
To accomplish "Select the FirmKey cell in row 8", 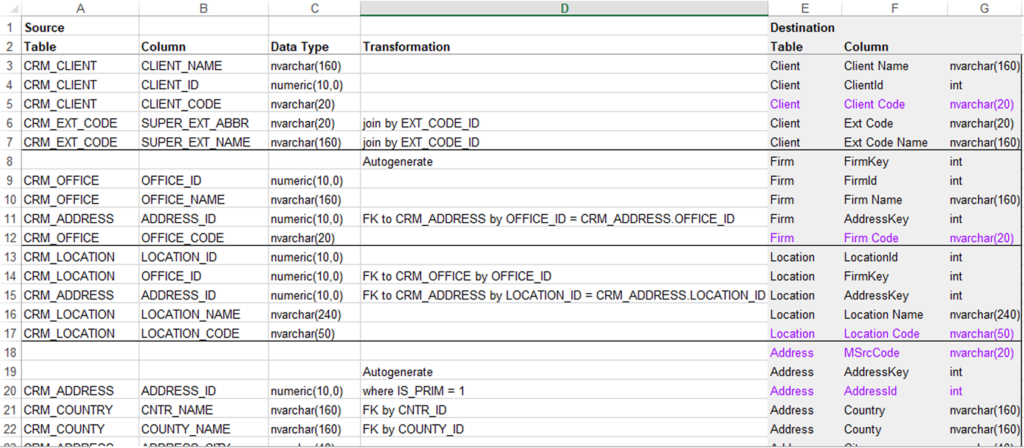I will click(x=894, y=161).
